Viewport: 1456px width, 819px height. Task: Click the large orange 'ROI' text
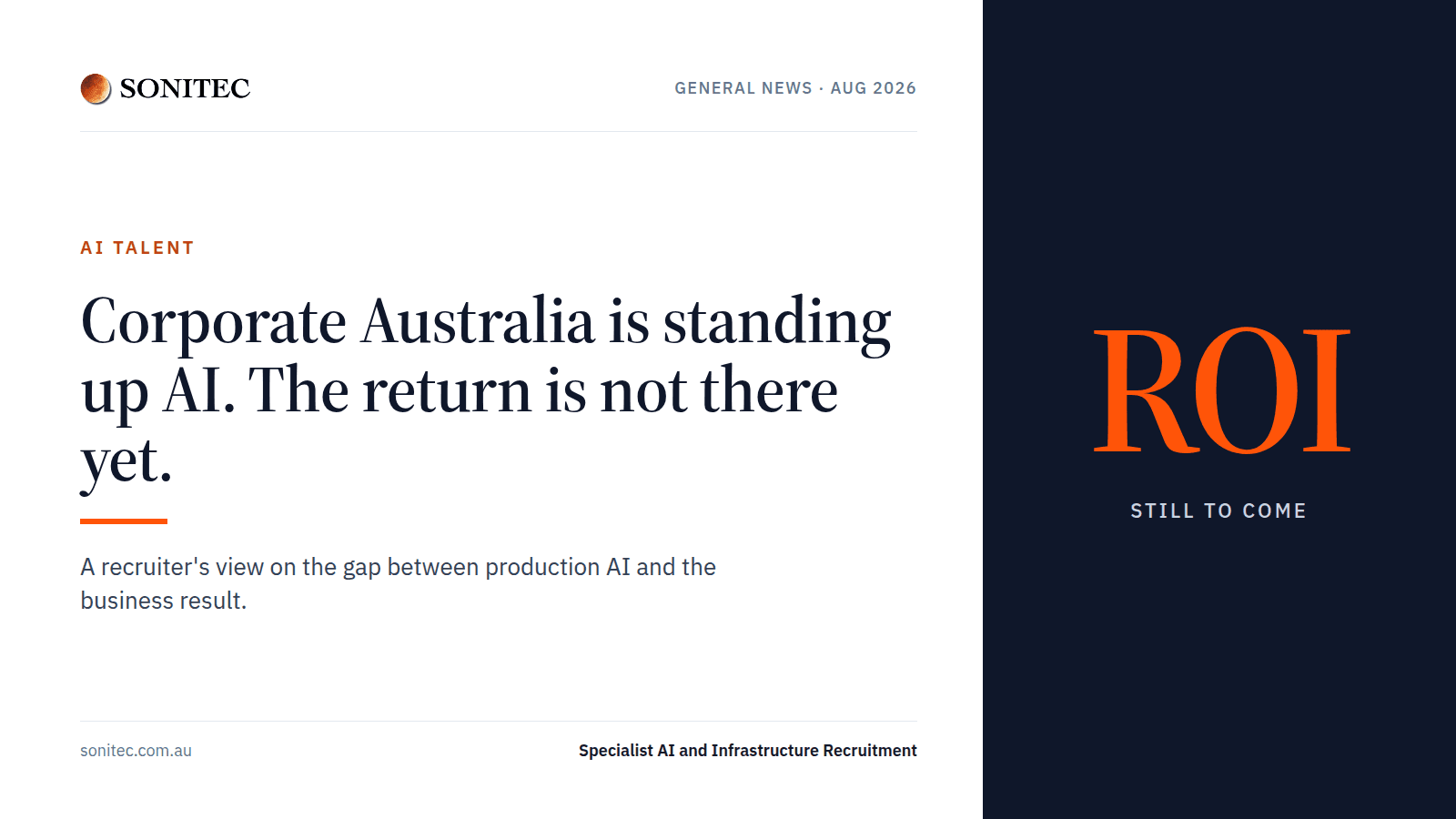(x=1221, y=390)
